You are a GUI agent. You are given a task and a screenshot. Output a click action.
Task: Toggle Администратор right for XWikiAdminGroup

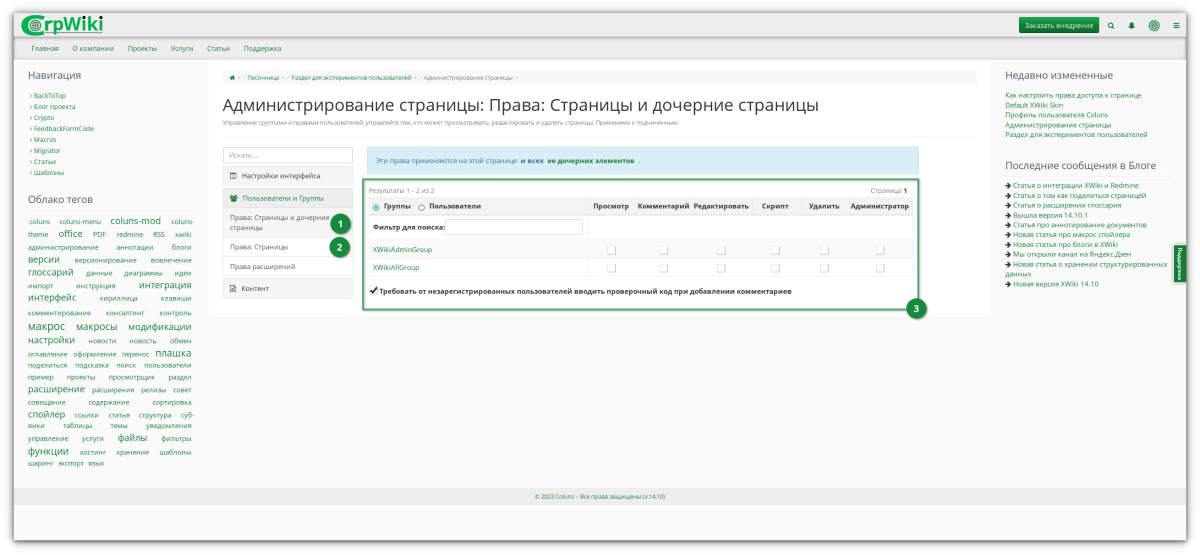(880, 250)
